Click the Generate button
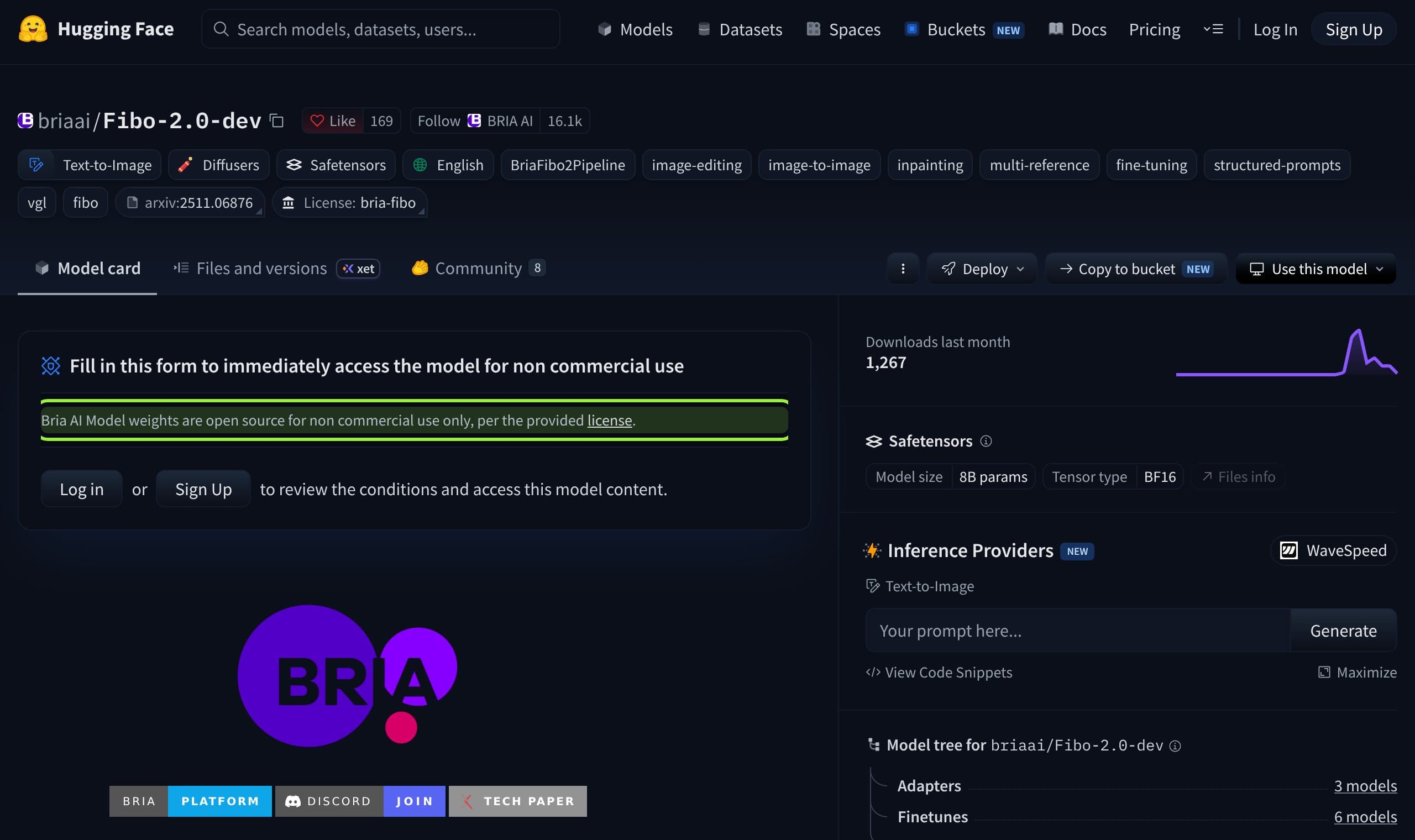The width and height of the screenshot is (1415, 840). [x=1343, y=630]
